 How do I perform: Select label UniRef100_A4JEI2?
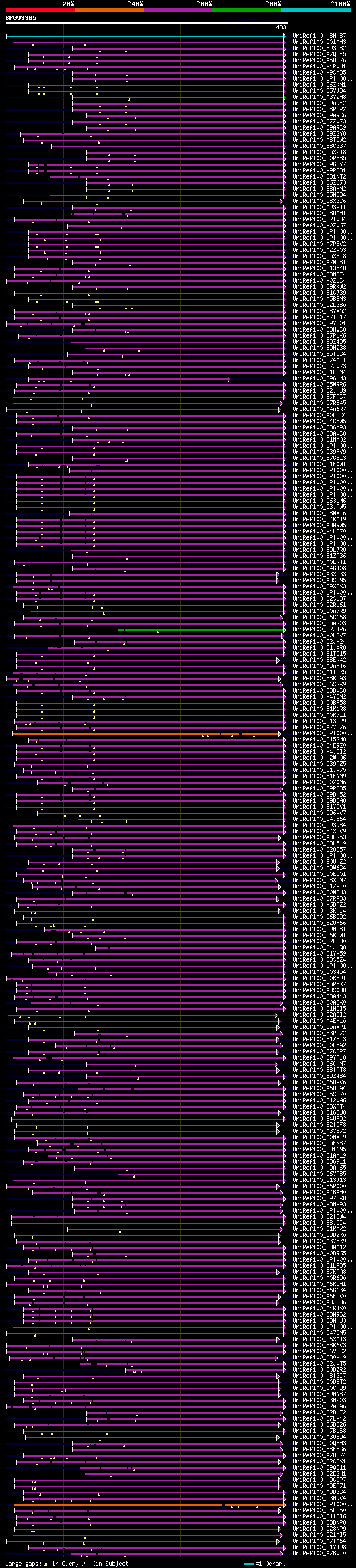pos(319,752)
